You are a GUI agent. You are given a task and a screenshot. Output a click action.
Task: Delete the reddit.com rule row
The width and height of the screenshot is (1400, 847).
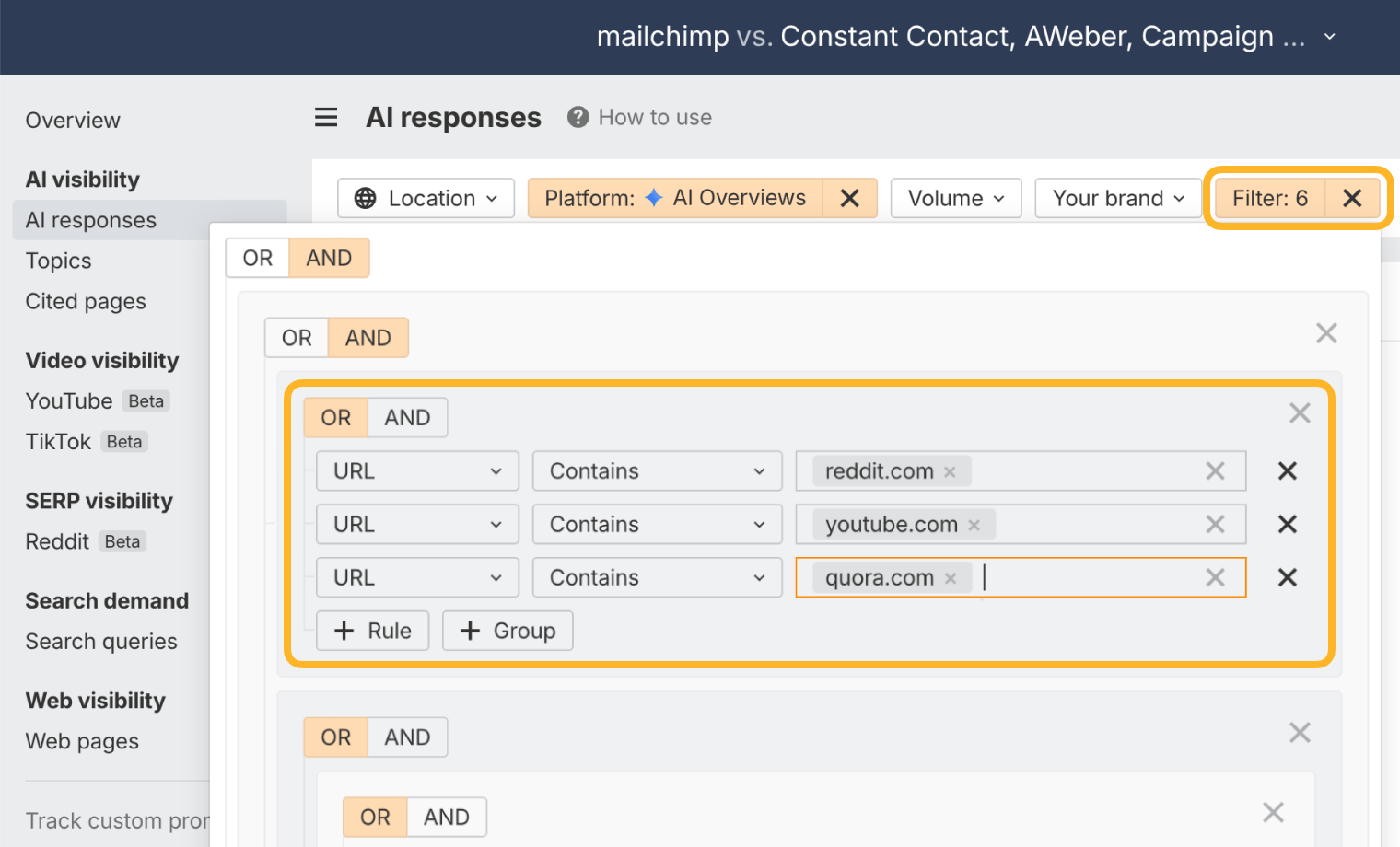coord(1288,471)
